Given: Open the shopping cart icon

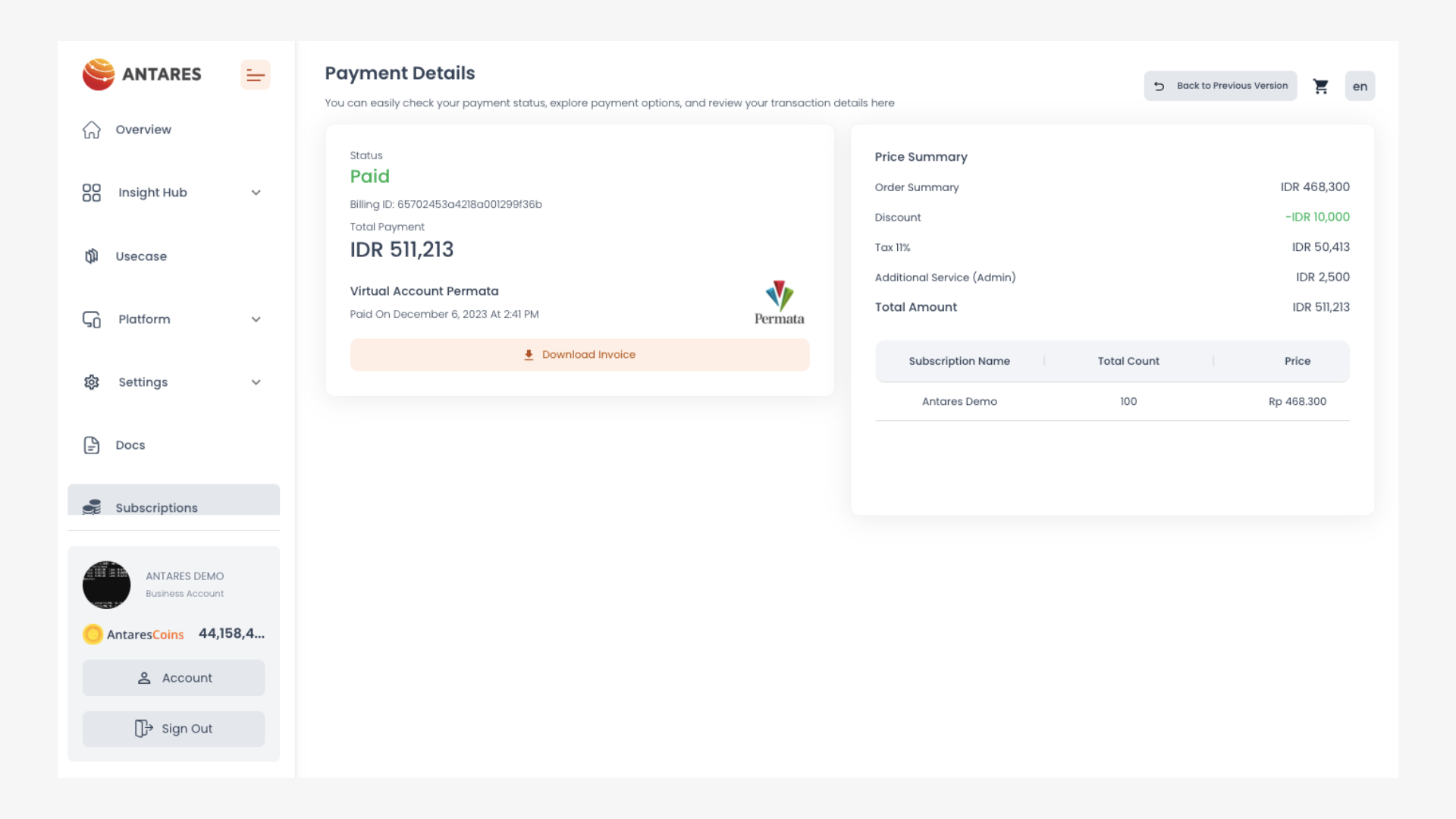Looking at the screenshot, I should pos(1320,86).
